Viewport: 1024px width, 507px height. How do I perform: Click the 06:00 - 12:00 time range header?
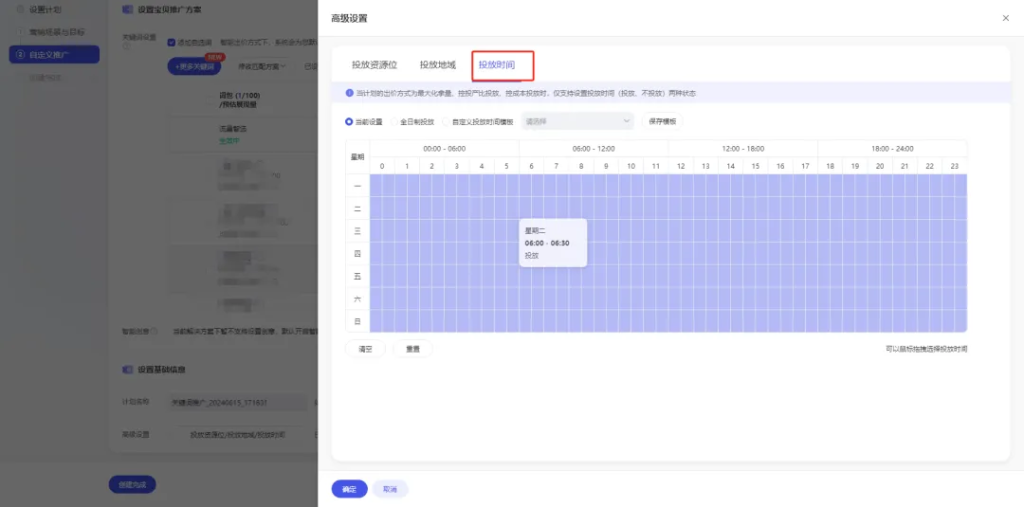click(x=594, y=148)
